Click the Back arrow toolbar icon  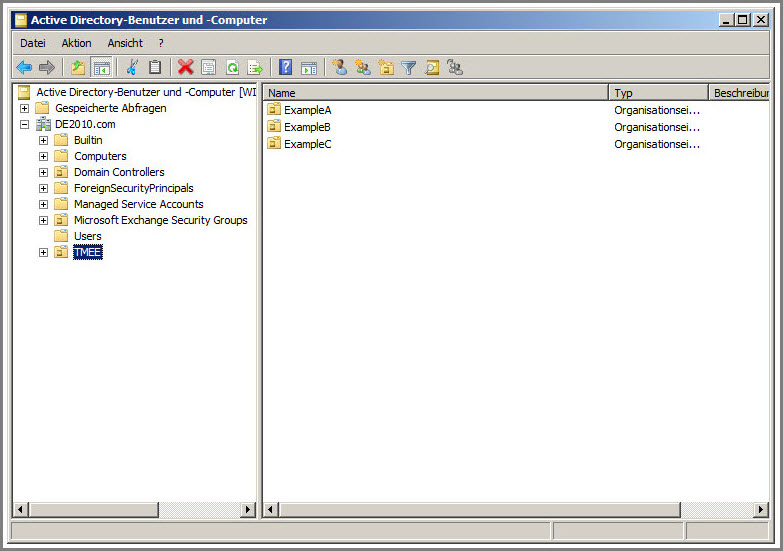coord(24,68)
